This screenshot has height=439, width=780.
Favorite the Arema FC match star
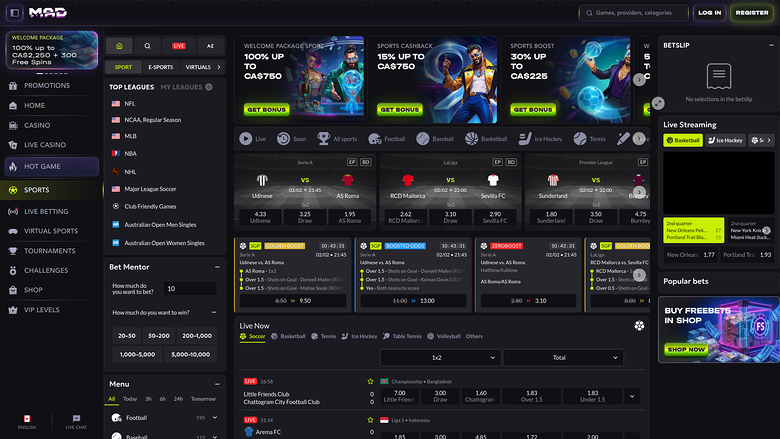(370, 420)
